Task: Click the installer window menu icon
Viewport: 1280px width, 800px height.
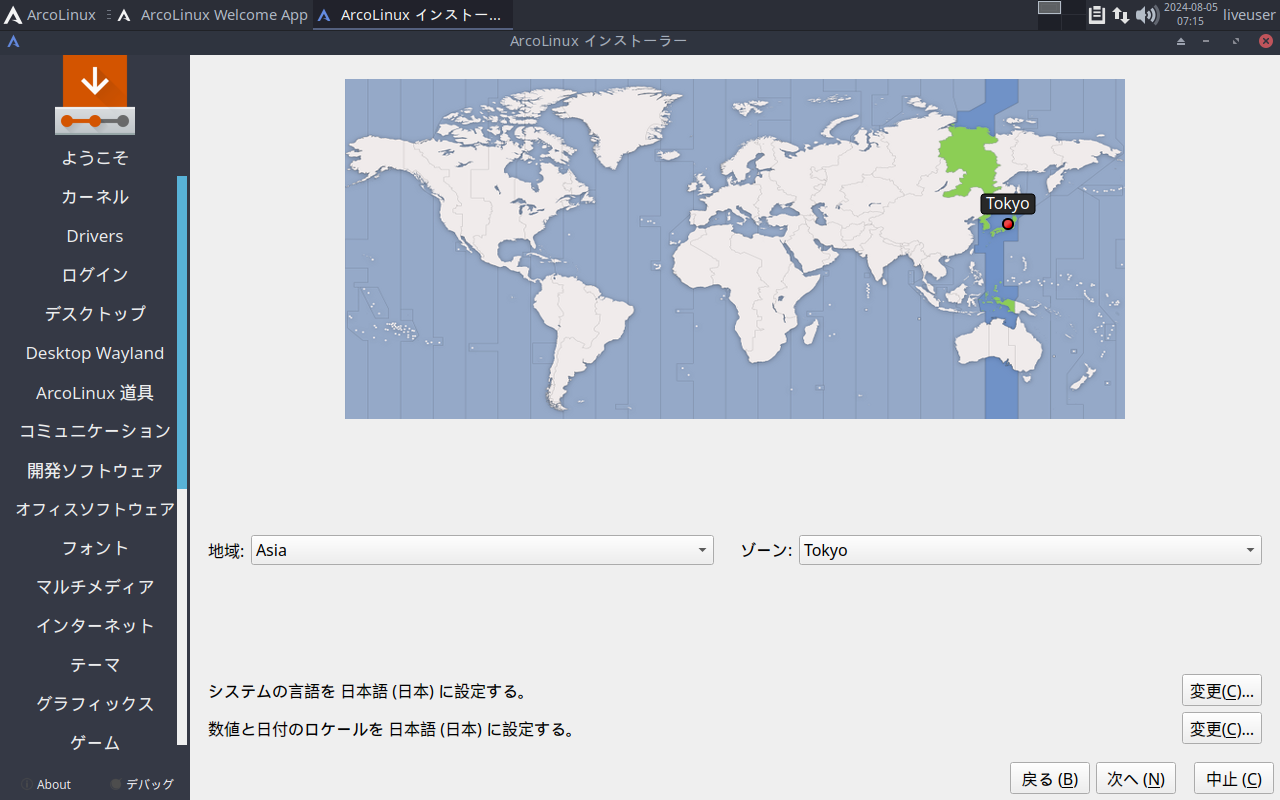Action: (x=13, y=41)
